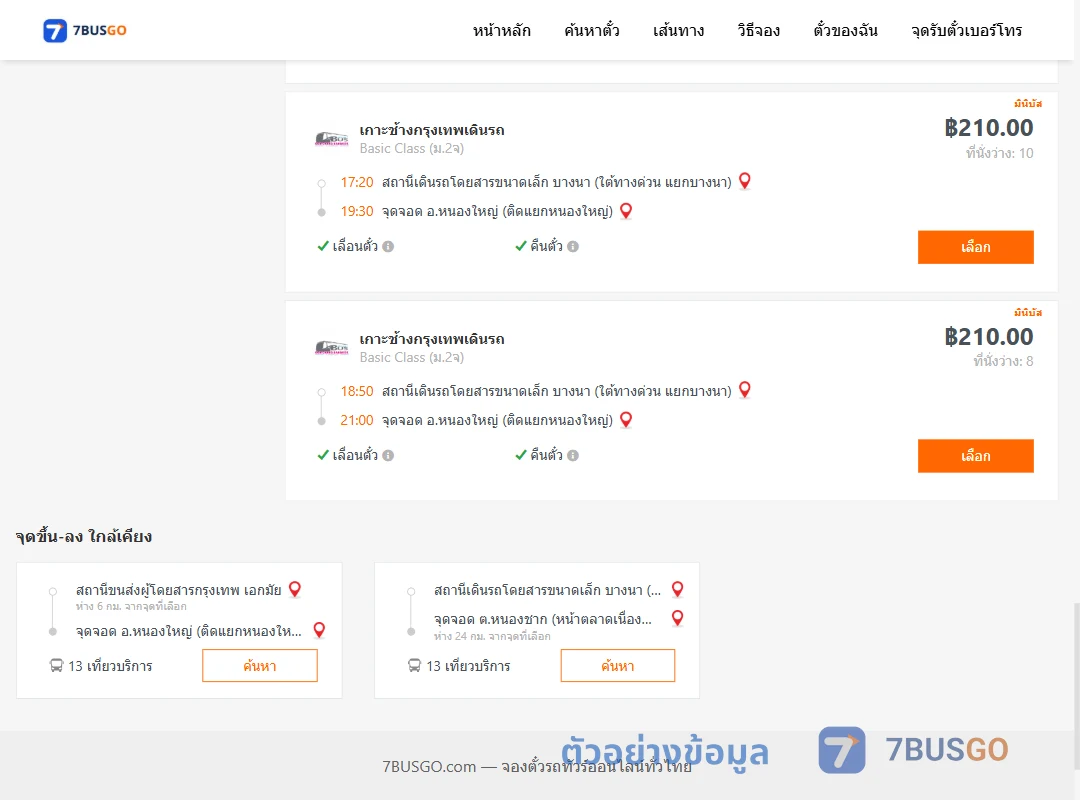Viewport: 1080px width, 800px height.
Task: Click ที่นั่งว่าง: 10 seat availability text
Action: click(x=999, y=153)
